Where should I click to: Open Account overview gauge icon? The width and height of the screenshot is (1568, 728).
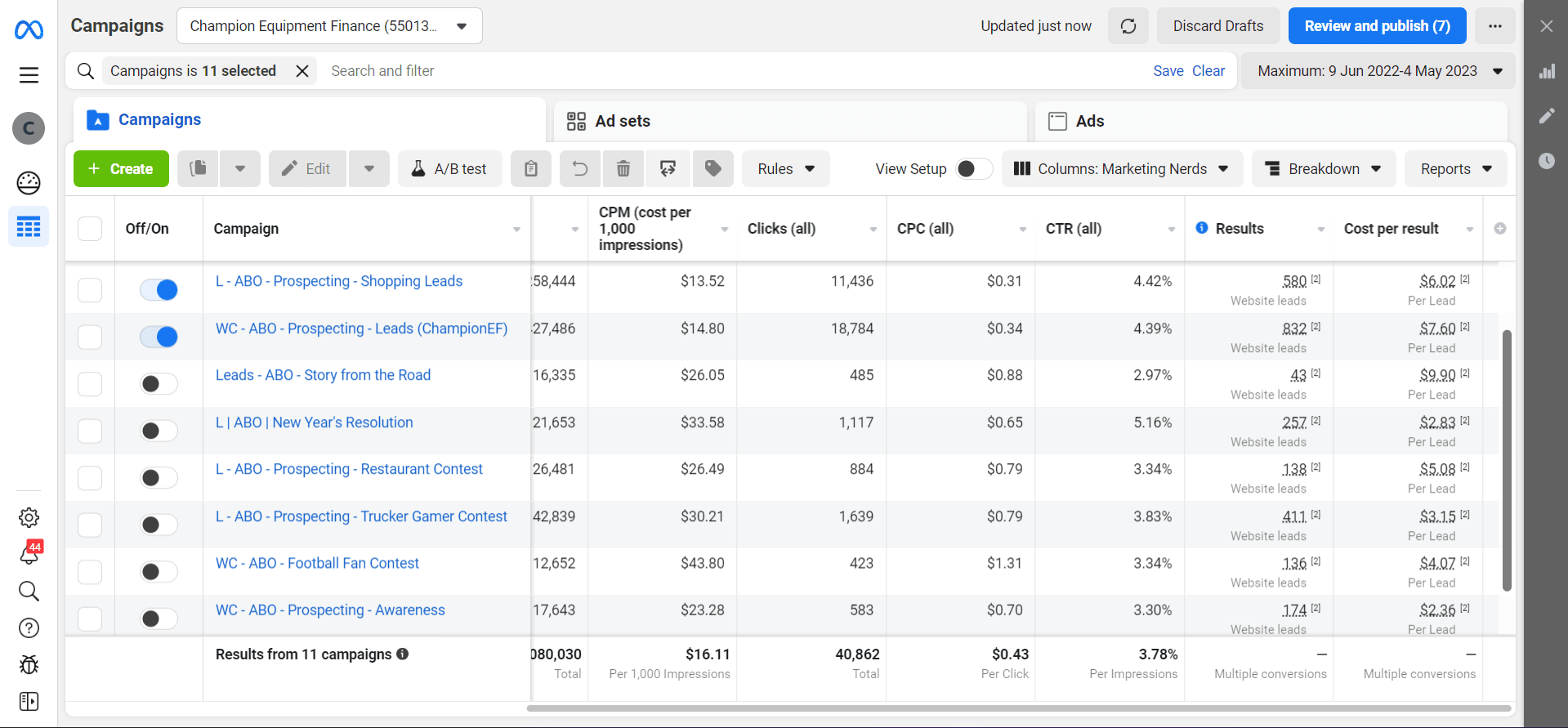[x=29, y=183]
